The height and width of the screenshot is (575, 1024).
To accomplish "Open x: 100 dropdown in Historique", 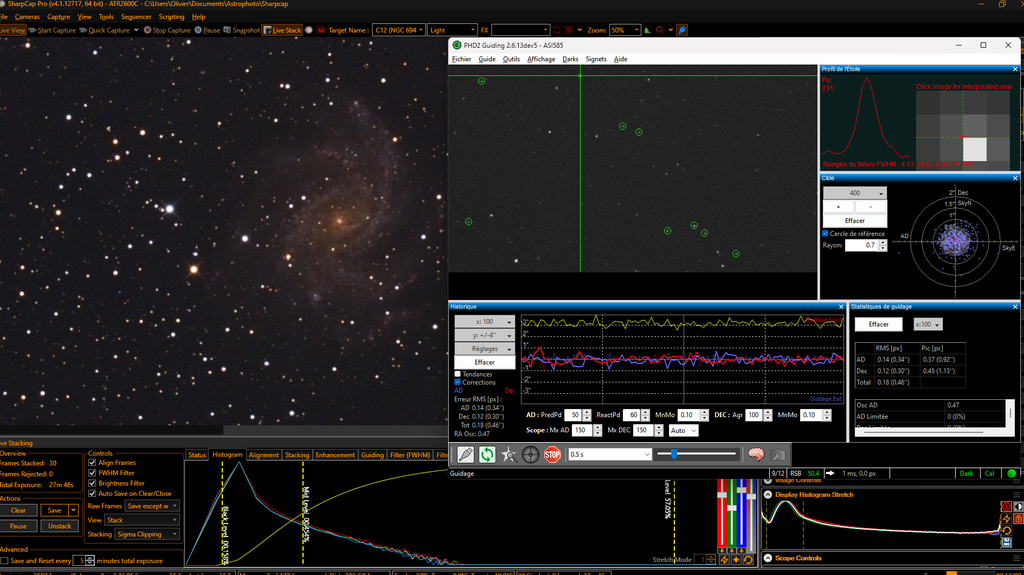I will click(485, 321).
